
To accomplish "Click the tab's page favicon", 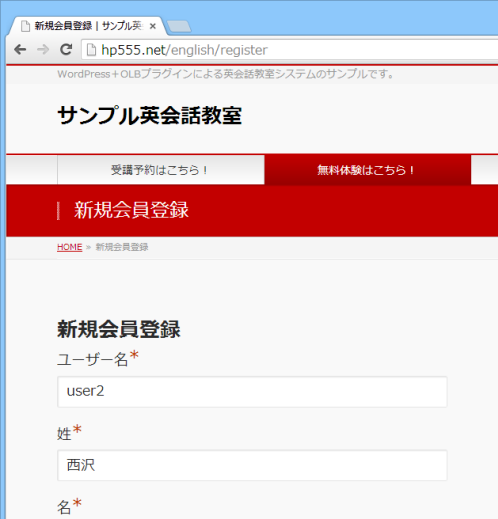I will (25, 26).
